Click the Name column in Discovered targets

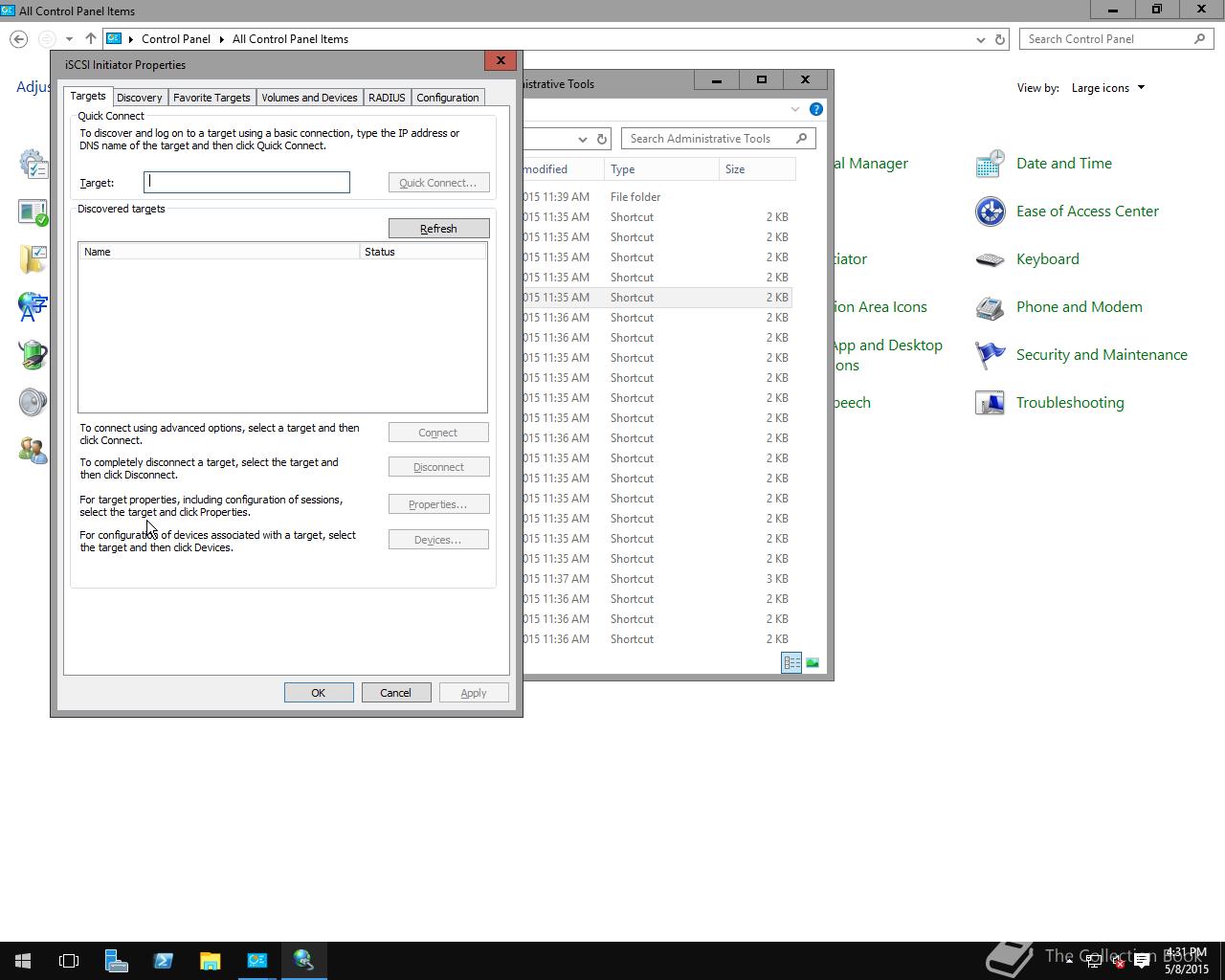tap(219, 252)
